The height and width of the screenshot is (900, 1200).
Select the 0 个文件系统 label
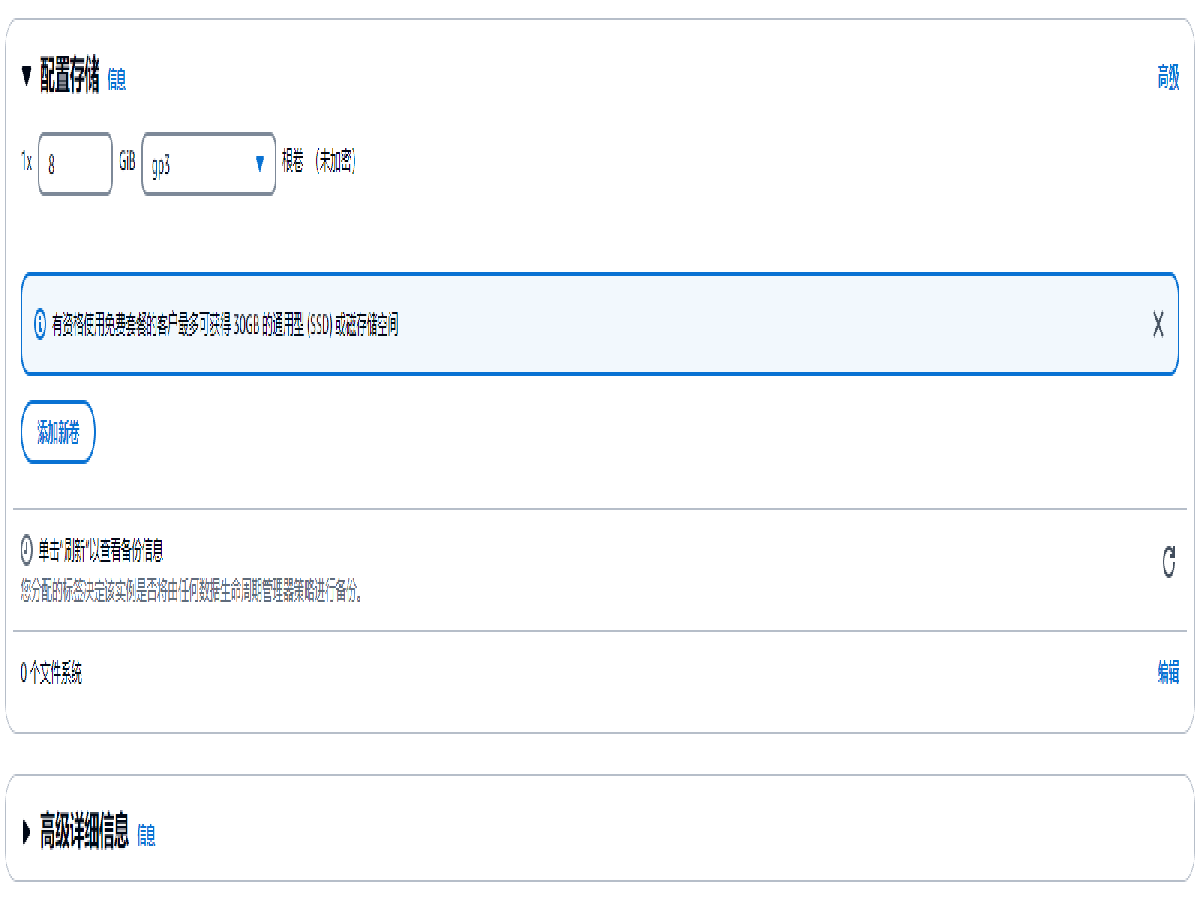tap(51, 673)
